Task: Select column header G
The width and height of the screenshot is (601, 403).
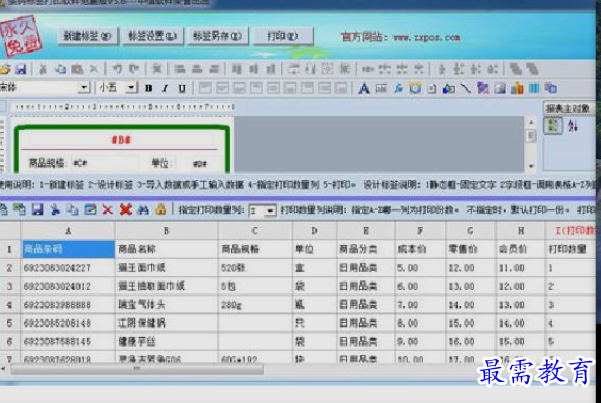Action: point(470,231)
